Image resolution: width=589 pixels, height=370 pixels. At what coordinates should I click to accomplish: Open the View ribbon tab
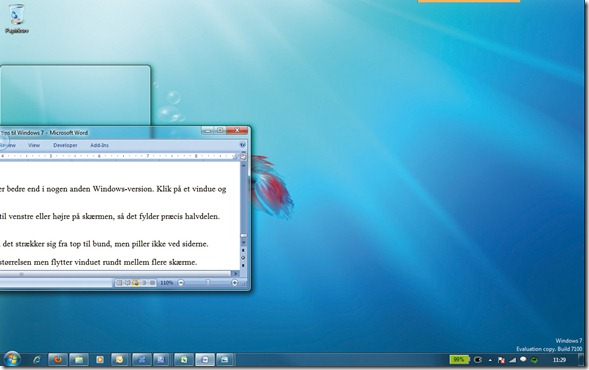[x=34, y=145]
